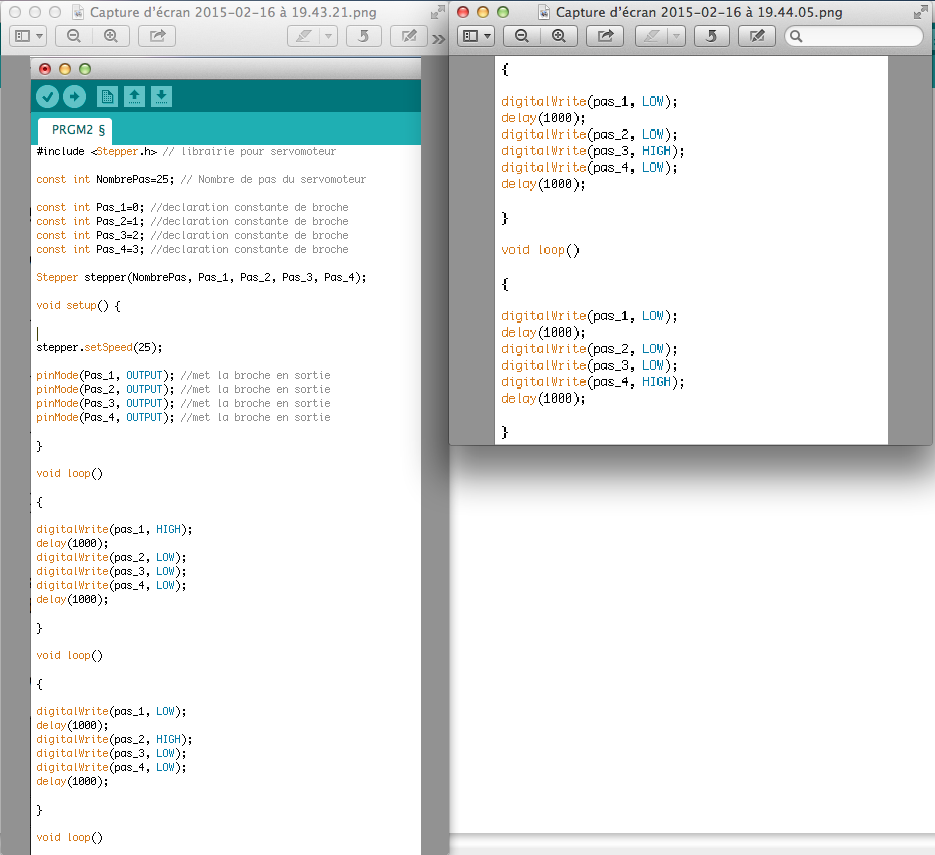
Task: Zoom in on the right Preview window
Action: pyautogui.click(x=558, y=36)
